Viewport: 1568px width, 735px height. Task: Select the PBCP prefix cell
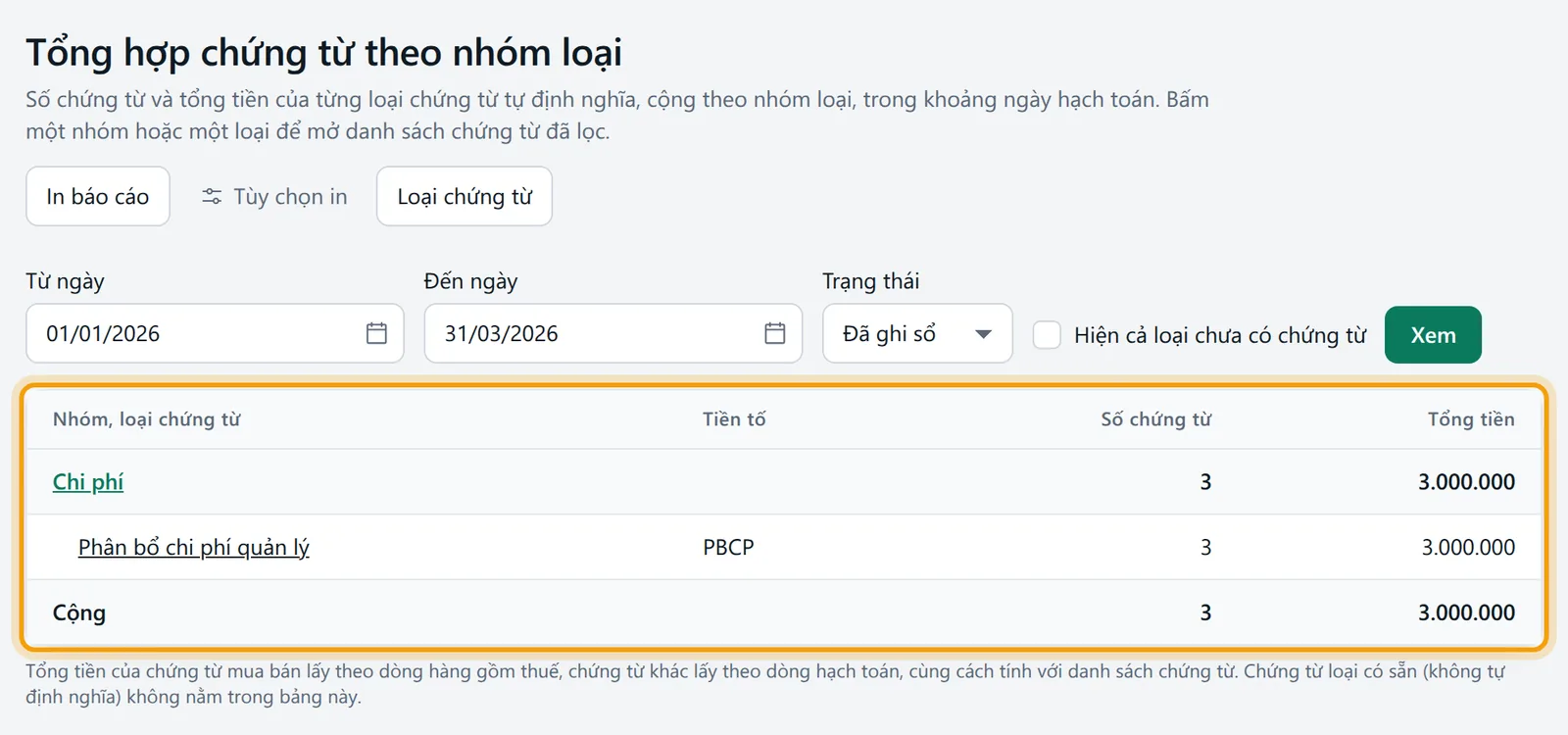(x=728, y=547)
